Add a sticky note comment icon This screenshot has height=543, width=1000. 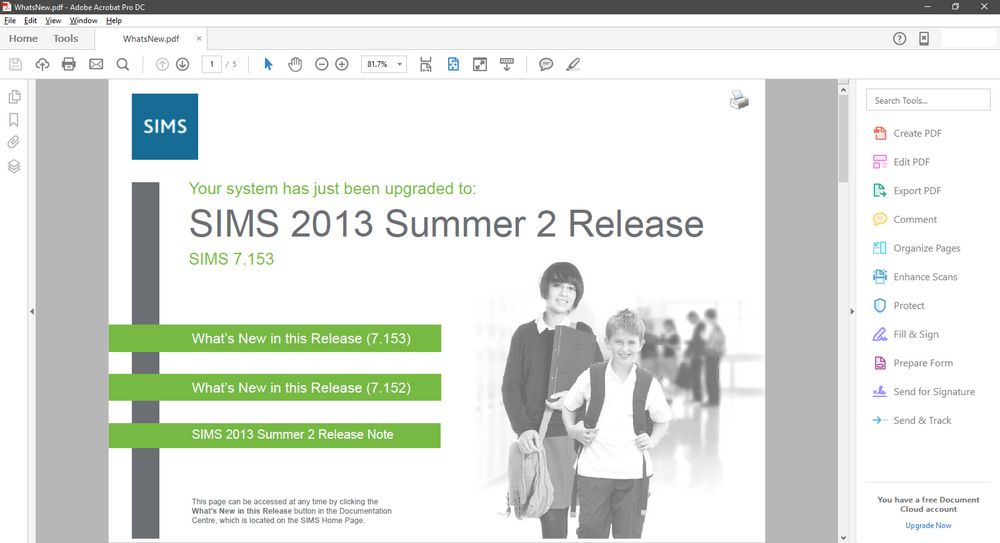pos(546,64)
